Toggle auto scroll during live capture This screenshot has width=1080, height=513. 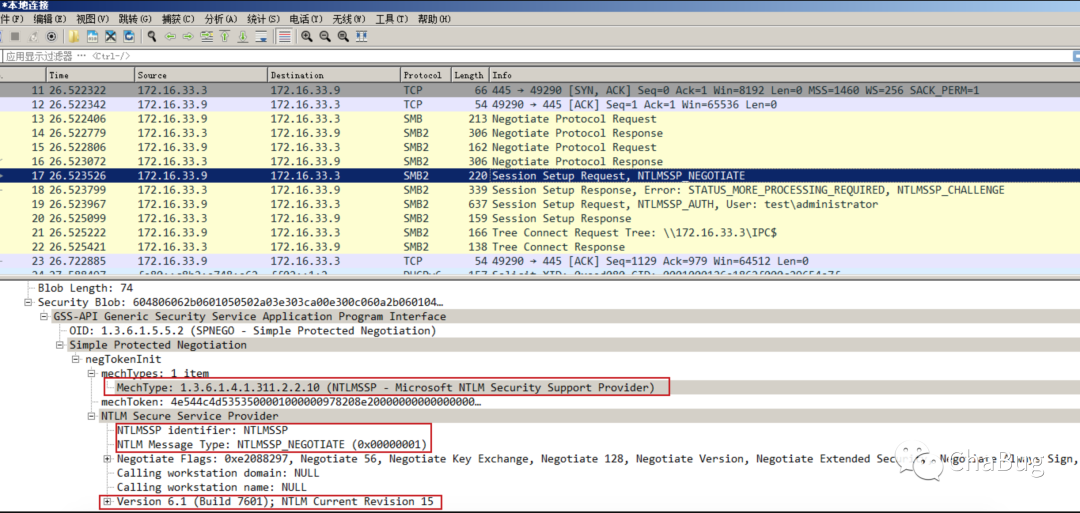tap(261, 36)
